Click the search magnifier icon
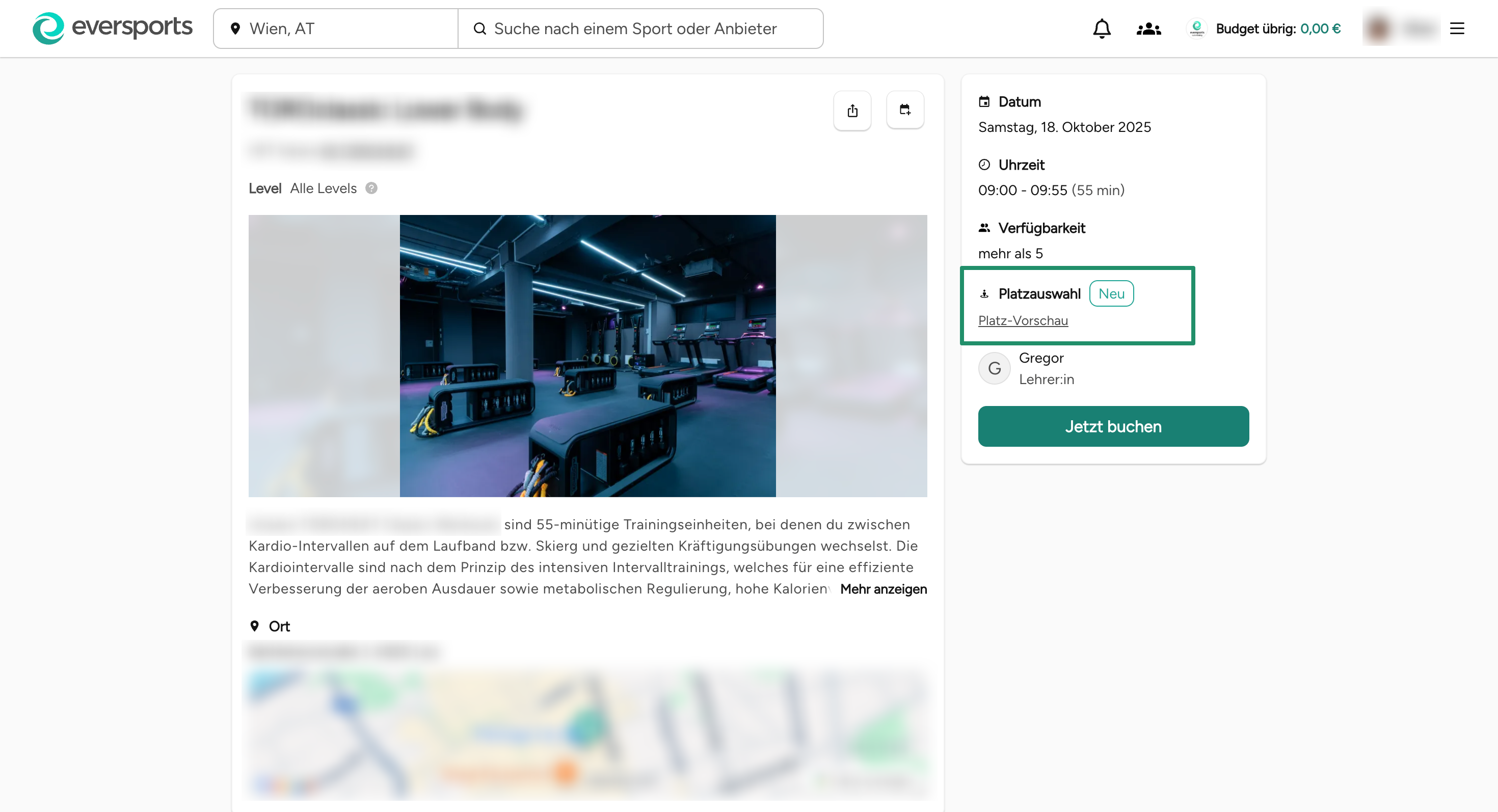The width and height of the screenshot is (1498, 812). coord(479,29)
